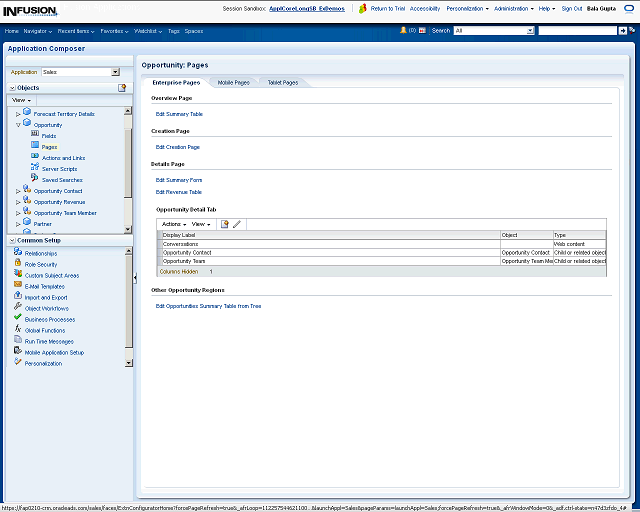Open Object Workflows from Common Setup

pyautogui.click(x=46, y=308)
